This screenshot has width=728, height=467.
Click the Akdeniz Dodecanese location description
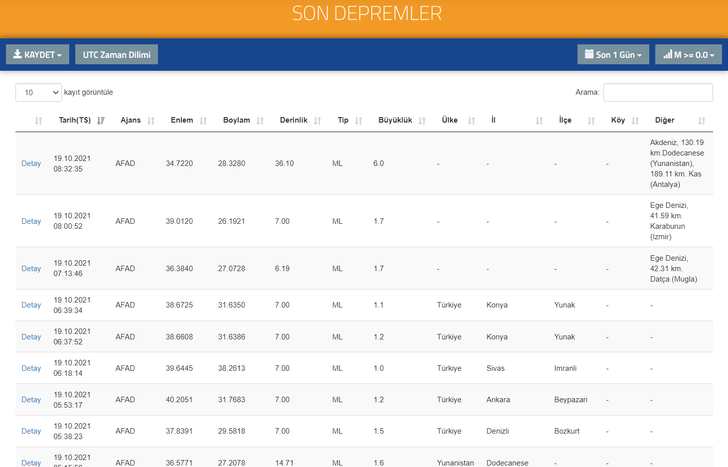(677, 163)
